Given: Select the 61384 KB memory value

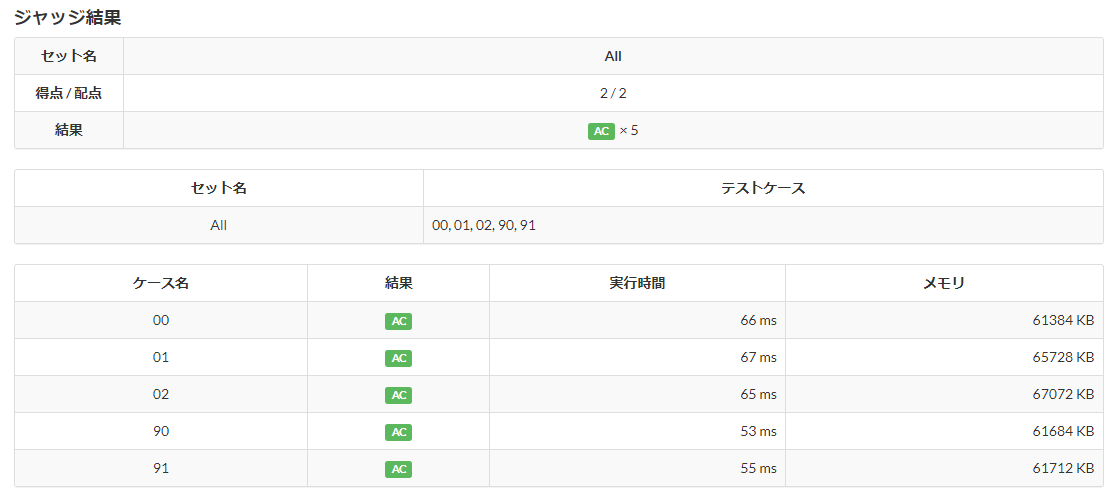Looking at the screenshot, I should pos(1063,320).
